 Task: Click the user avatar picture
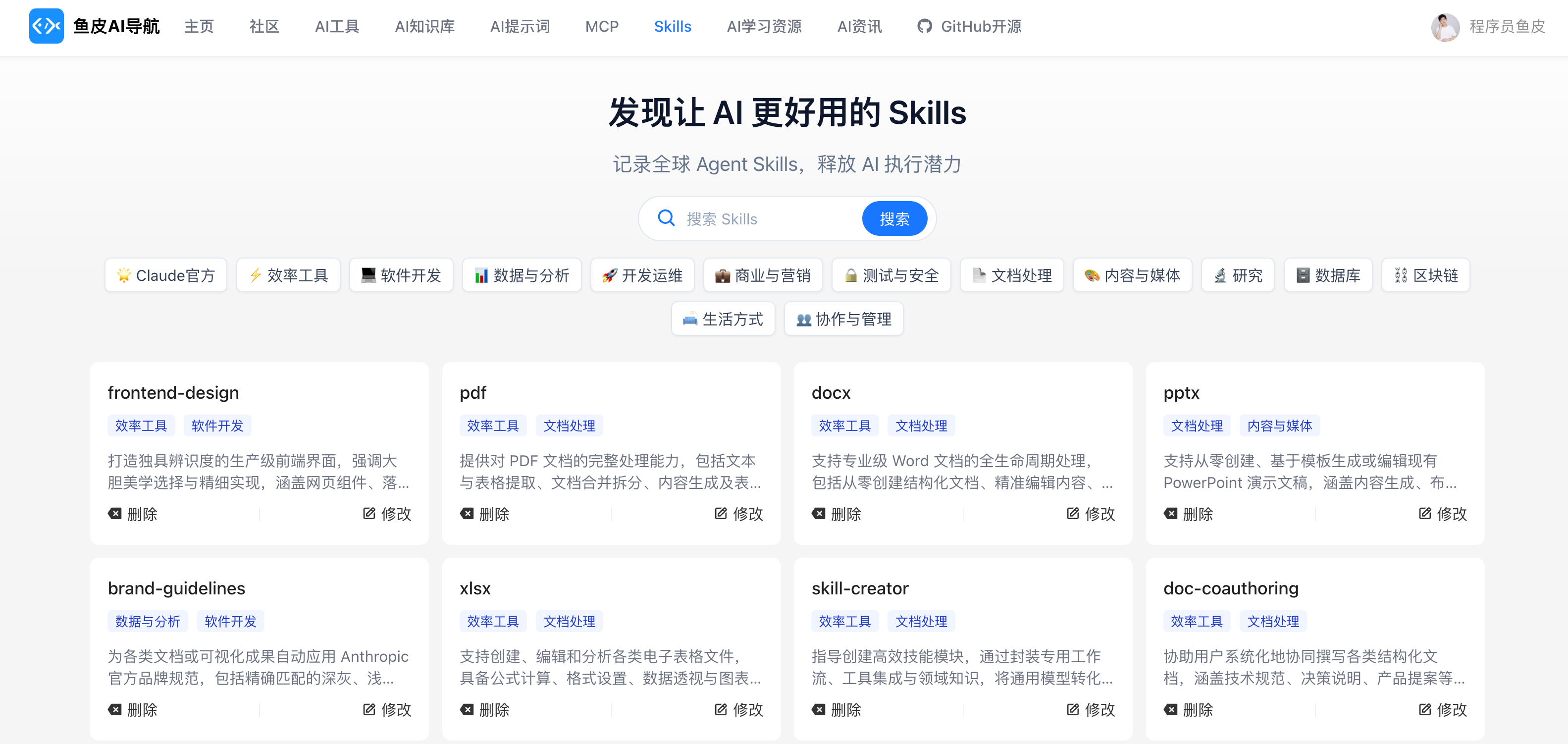tap(1445, 27)
